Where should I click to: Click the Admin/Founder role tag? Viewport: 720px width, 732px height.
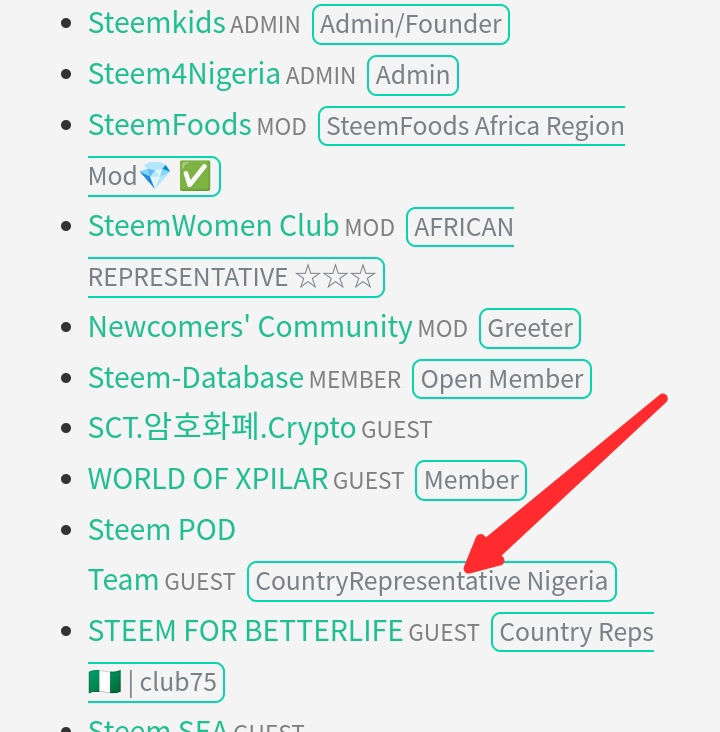point(411,24)
